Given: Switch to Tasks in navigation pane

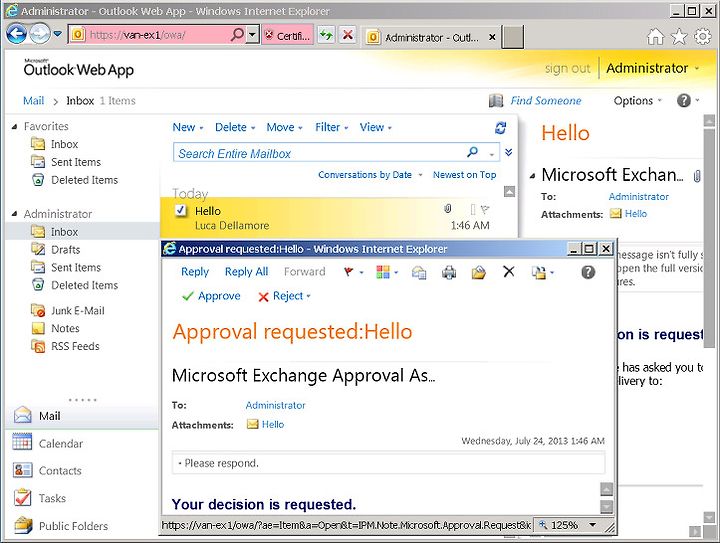Looking at the screenshot, I should tap(52, 498).
